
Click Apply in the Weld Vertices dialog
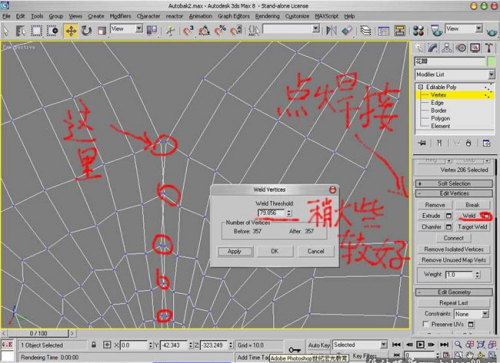coord(235,251)
